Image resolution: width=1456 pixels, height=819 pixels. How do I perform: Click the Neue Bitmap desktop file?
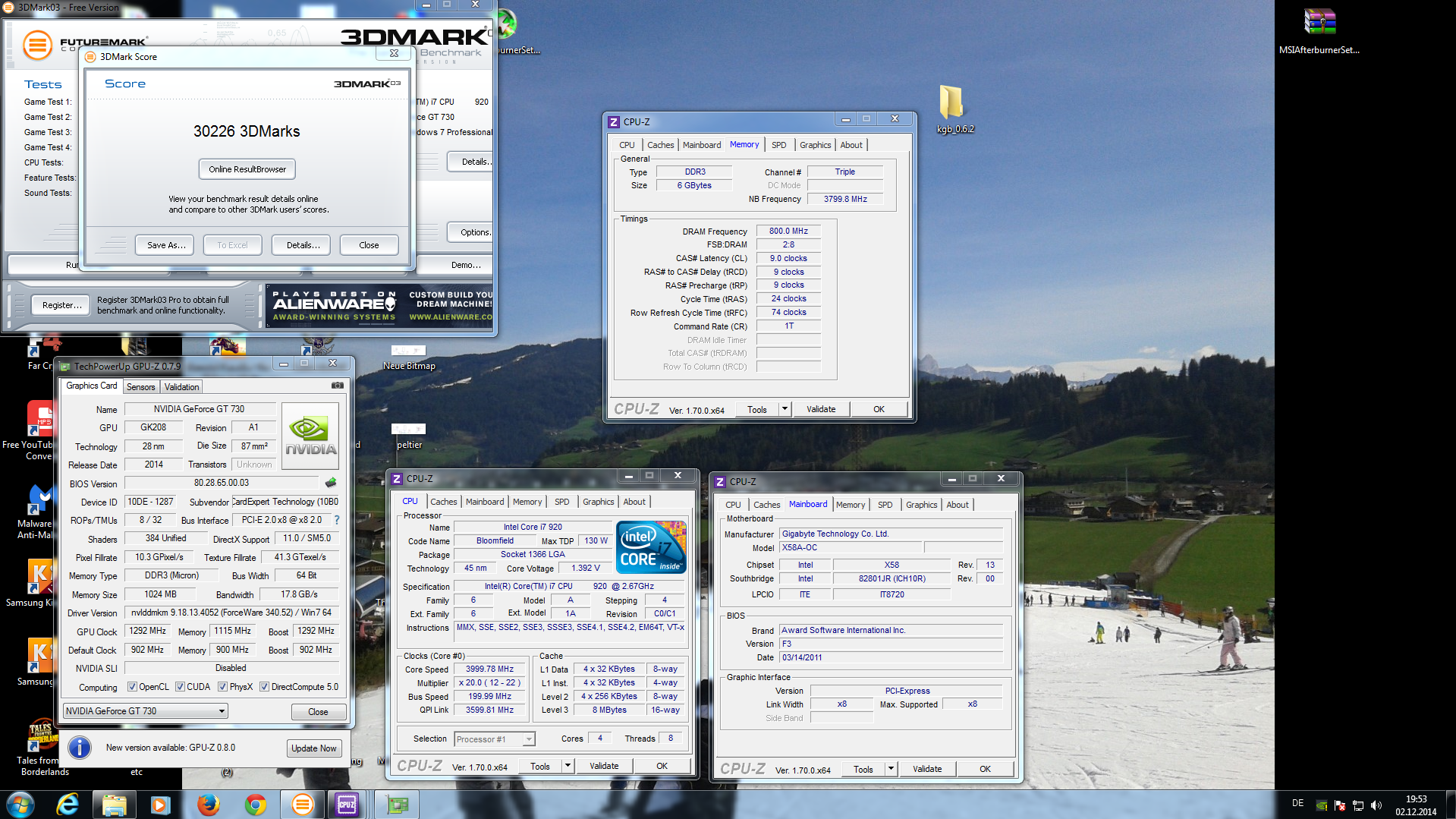click(409, 357)
